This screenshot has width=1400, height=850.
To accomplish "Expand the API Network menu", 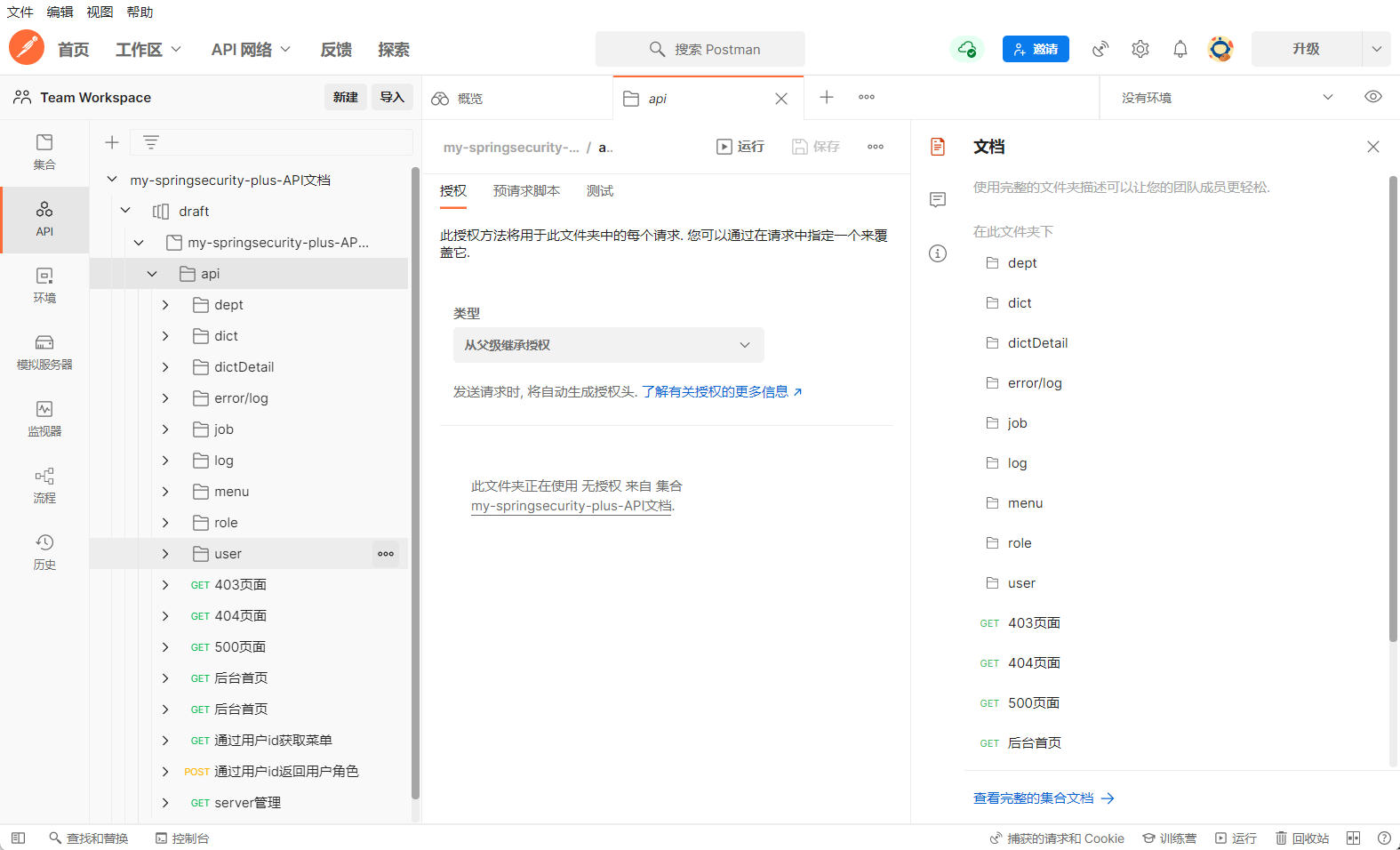I will coord(251,50).
